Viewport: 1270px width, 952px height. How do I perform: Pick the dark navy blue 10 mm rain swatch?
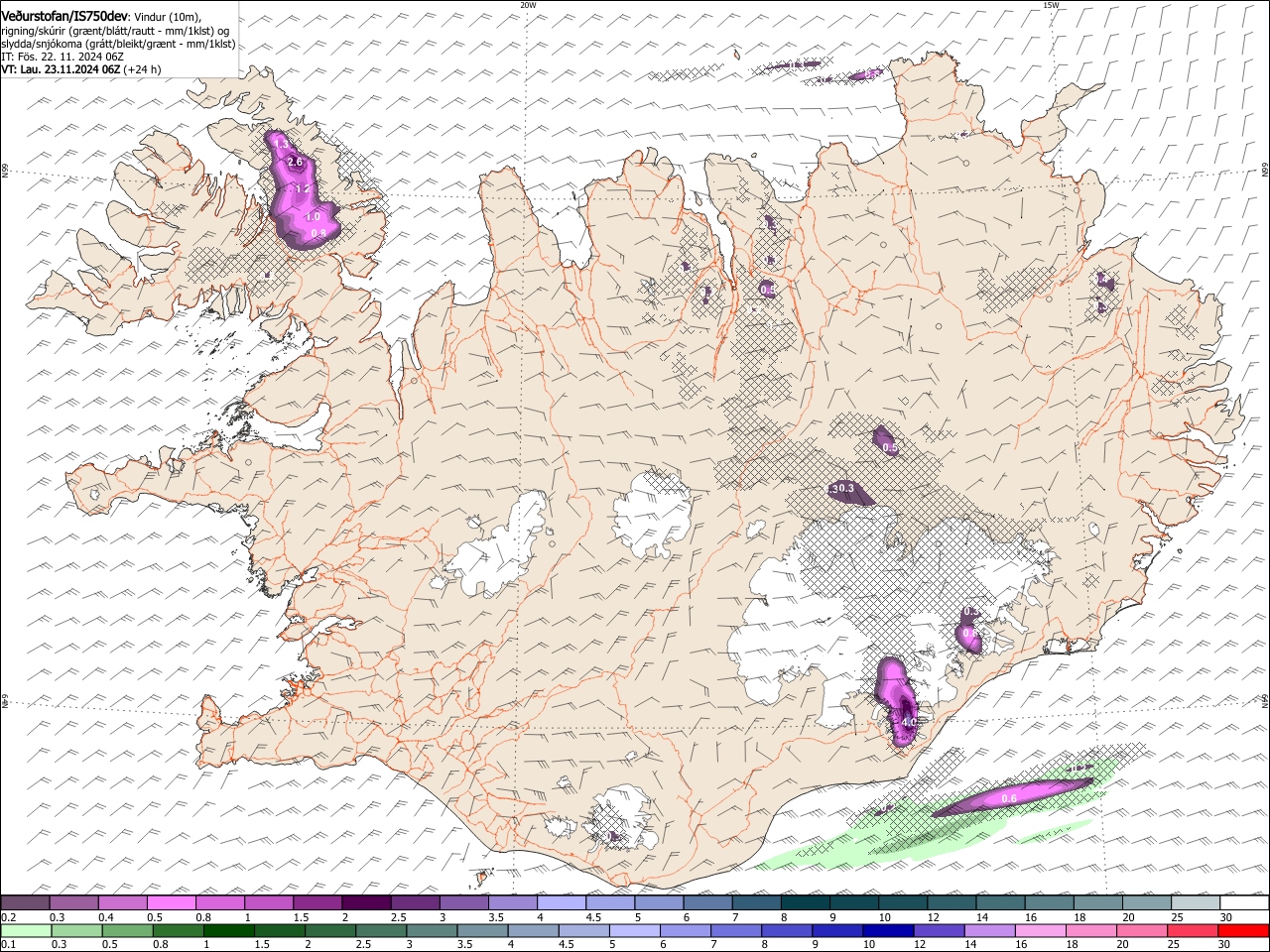coord(887,930)
